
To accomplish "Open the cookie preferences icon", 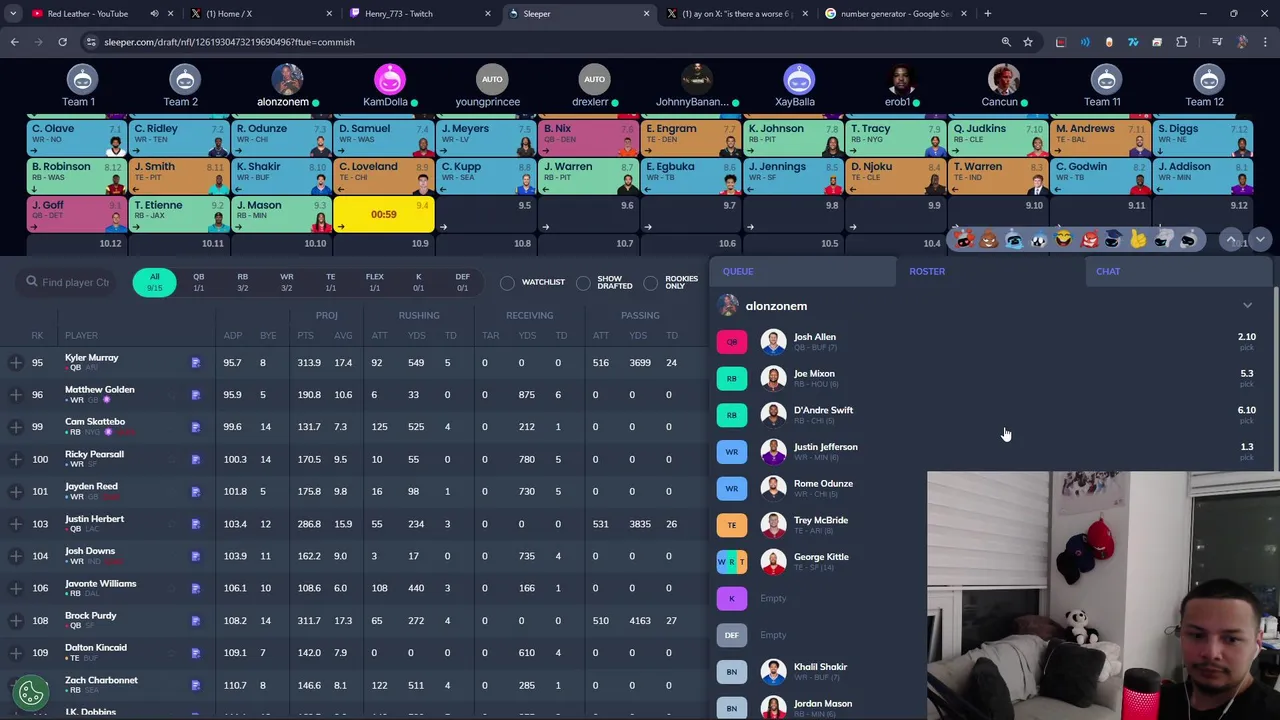I will (31, 691).
